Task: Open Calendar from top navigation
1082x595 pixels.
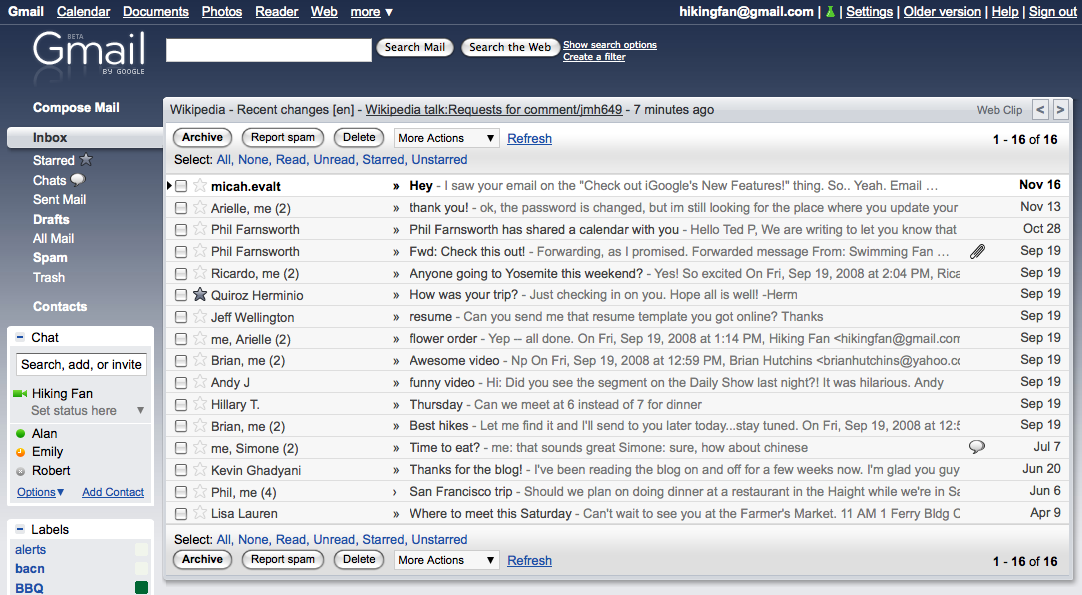Action: point(83,12)
